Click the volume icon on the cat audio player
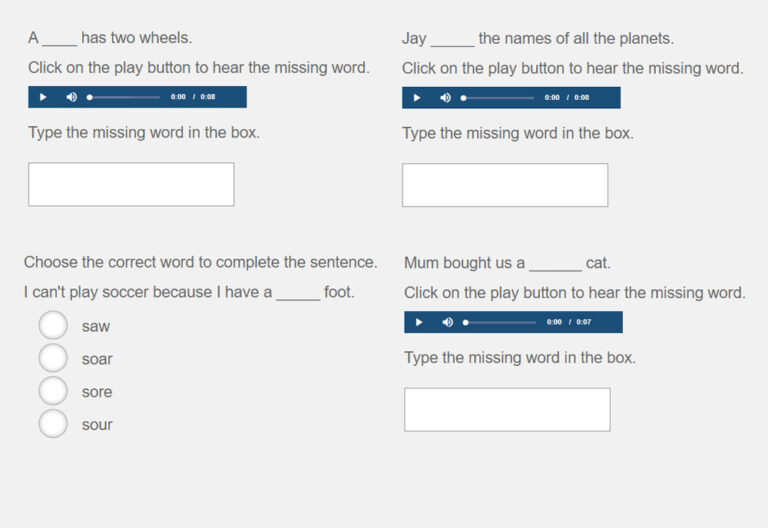Viewport: 768px width, 528px height. (447, 322)
